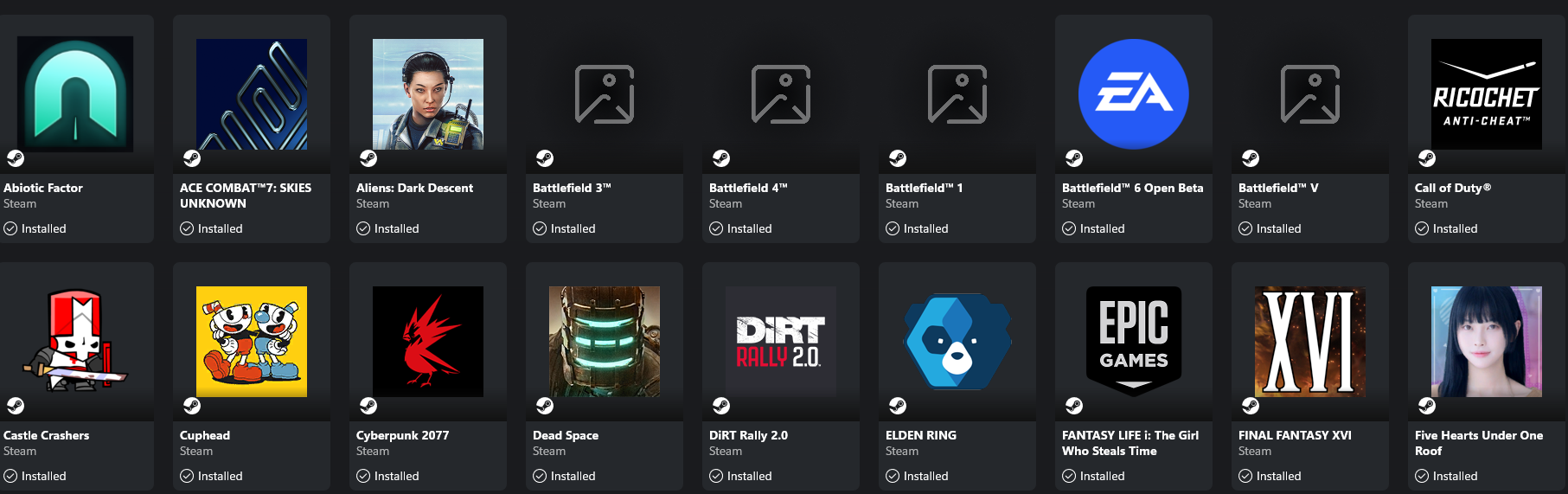Viewport: 1568px width, 494px height.
Task: Click the FANTASY LIFE i title
Action: pos(1130,443)
